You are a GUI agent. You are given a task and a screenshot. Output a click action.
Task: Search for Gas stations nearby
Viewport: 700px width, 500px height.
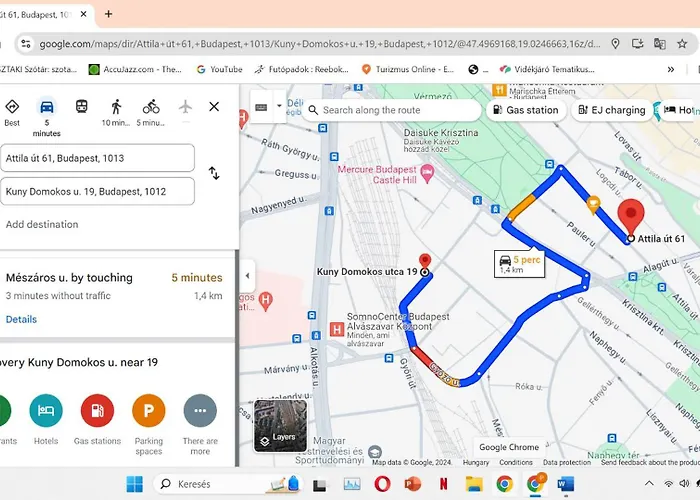pyautogui.click(x=97, y=411)
